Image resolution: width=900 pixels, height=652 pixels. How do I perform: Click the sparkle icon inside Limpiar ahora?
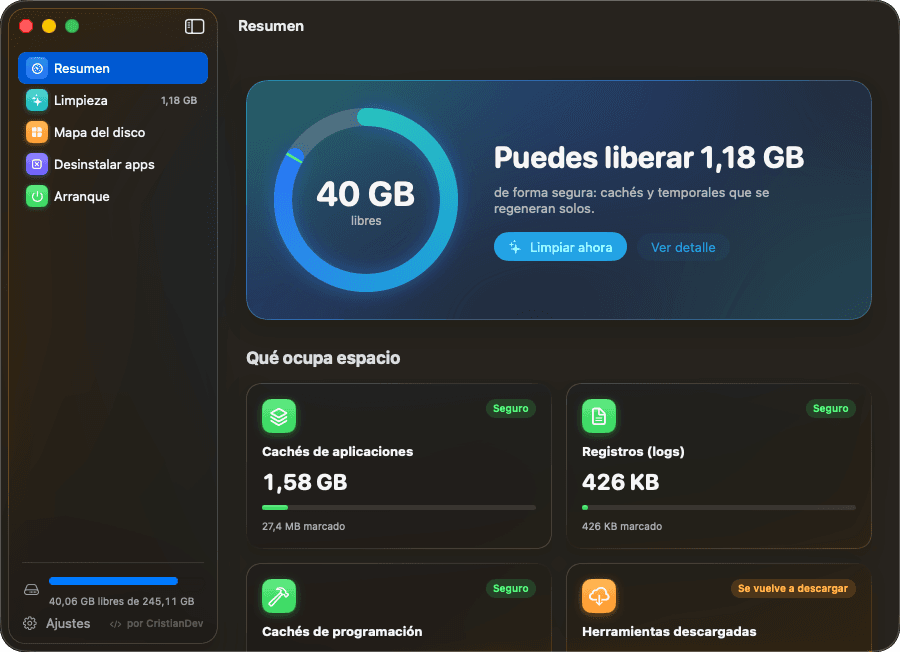(515, 247)
